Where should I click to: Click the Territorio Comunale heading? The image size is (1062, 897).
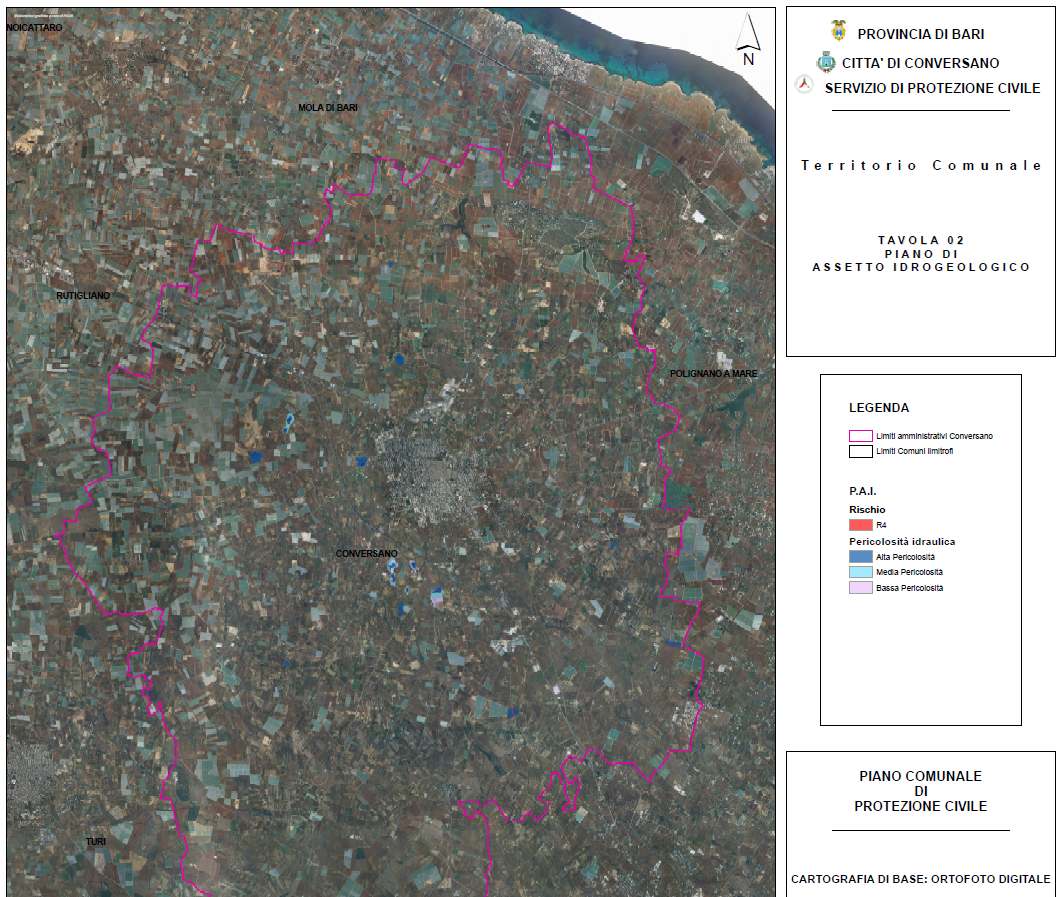921,166
